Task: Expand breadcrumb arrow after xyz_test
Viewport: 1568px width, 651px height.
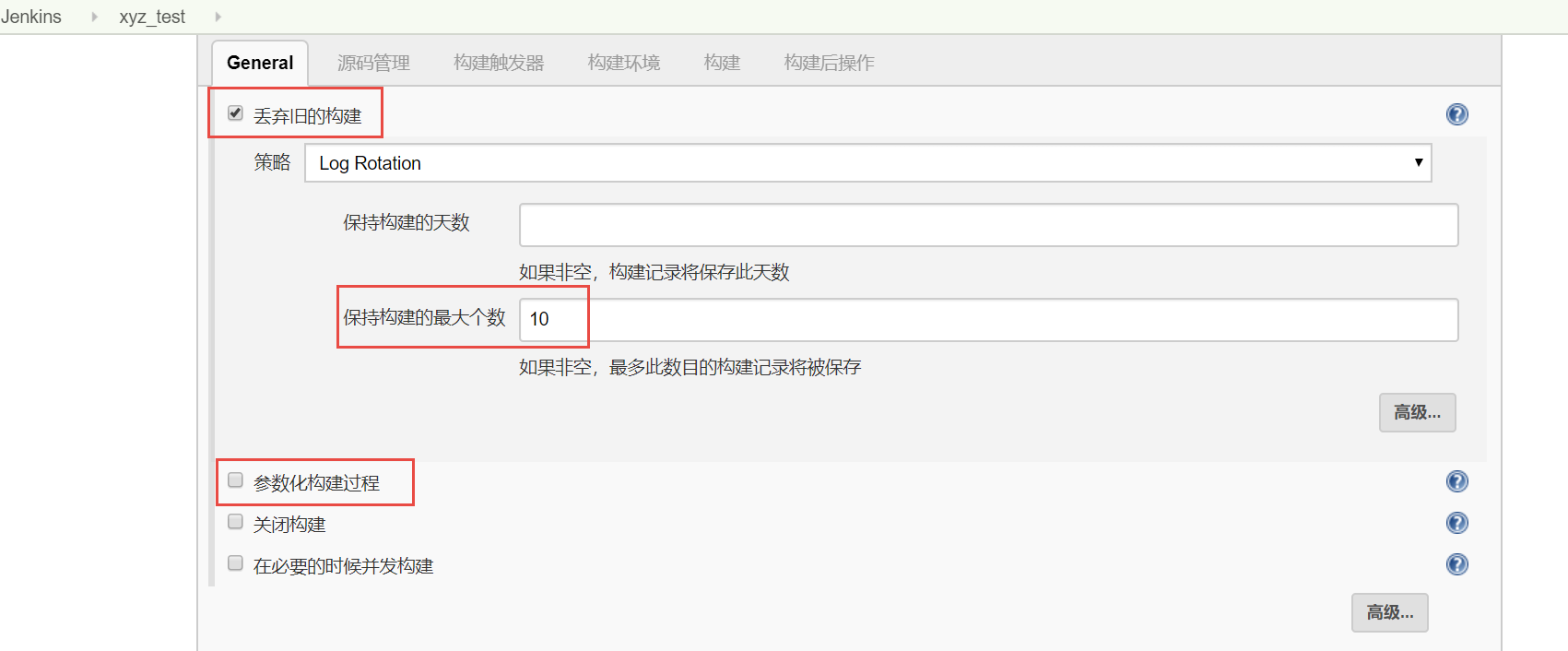Action: (218, 17)
